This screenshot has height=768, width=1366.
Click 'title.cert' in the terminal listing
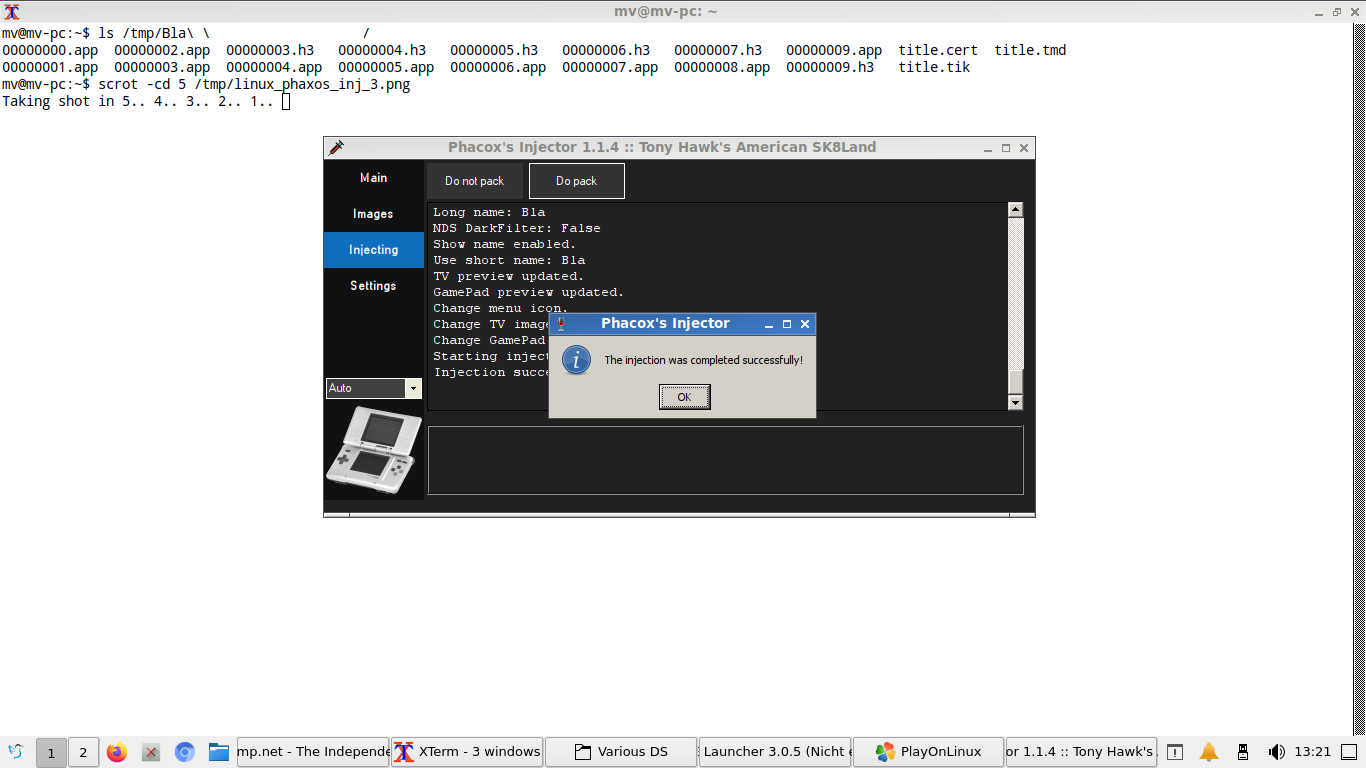[938, 50]
